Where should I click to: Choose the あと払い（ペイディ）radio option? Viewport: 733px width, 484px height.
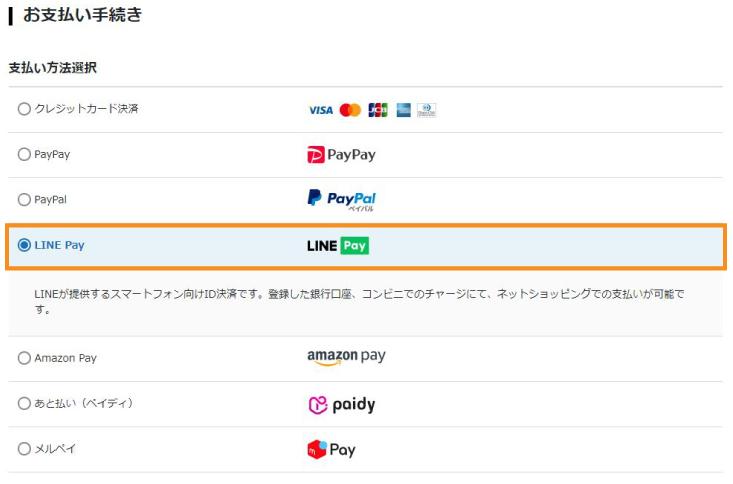click(x=24, y=403)
